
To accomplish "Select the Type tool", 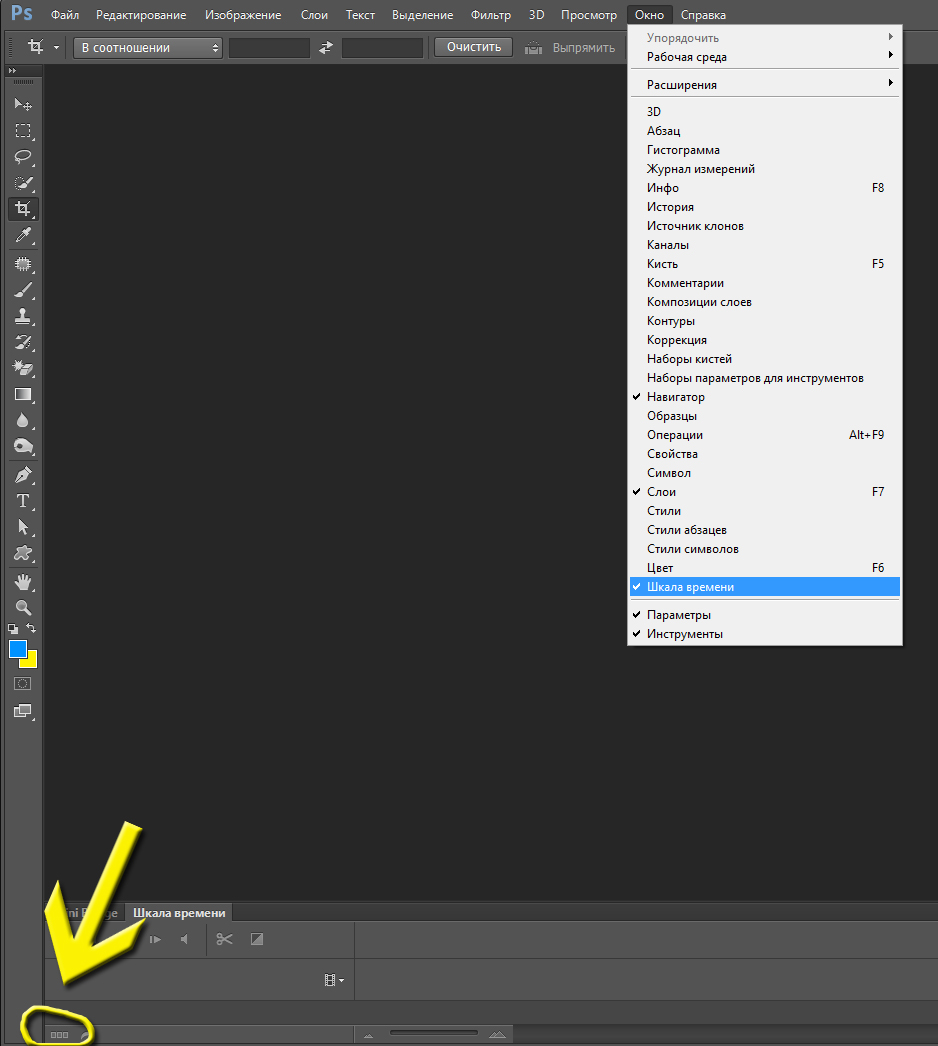I will [23, 501].
